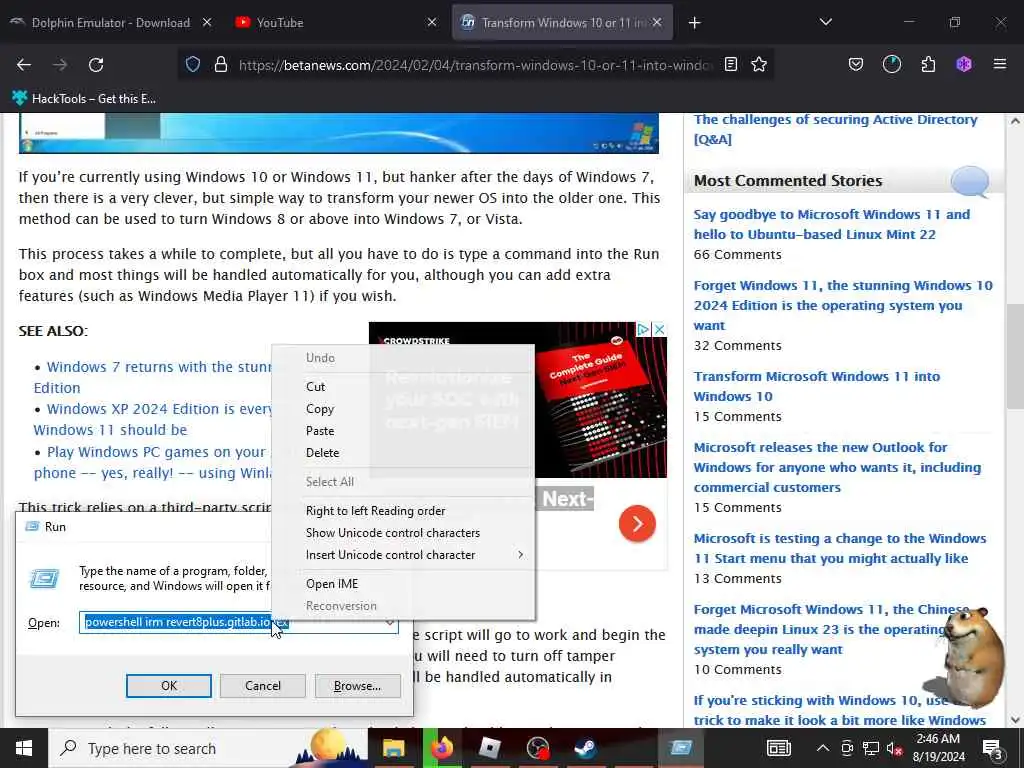The width and height of the screenshot is (1024, 768).
Task: Expand the Run dialog Open dropdown arrow
Action: (x=390, y=622)
